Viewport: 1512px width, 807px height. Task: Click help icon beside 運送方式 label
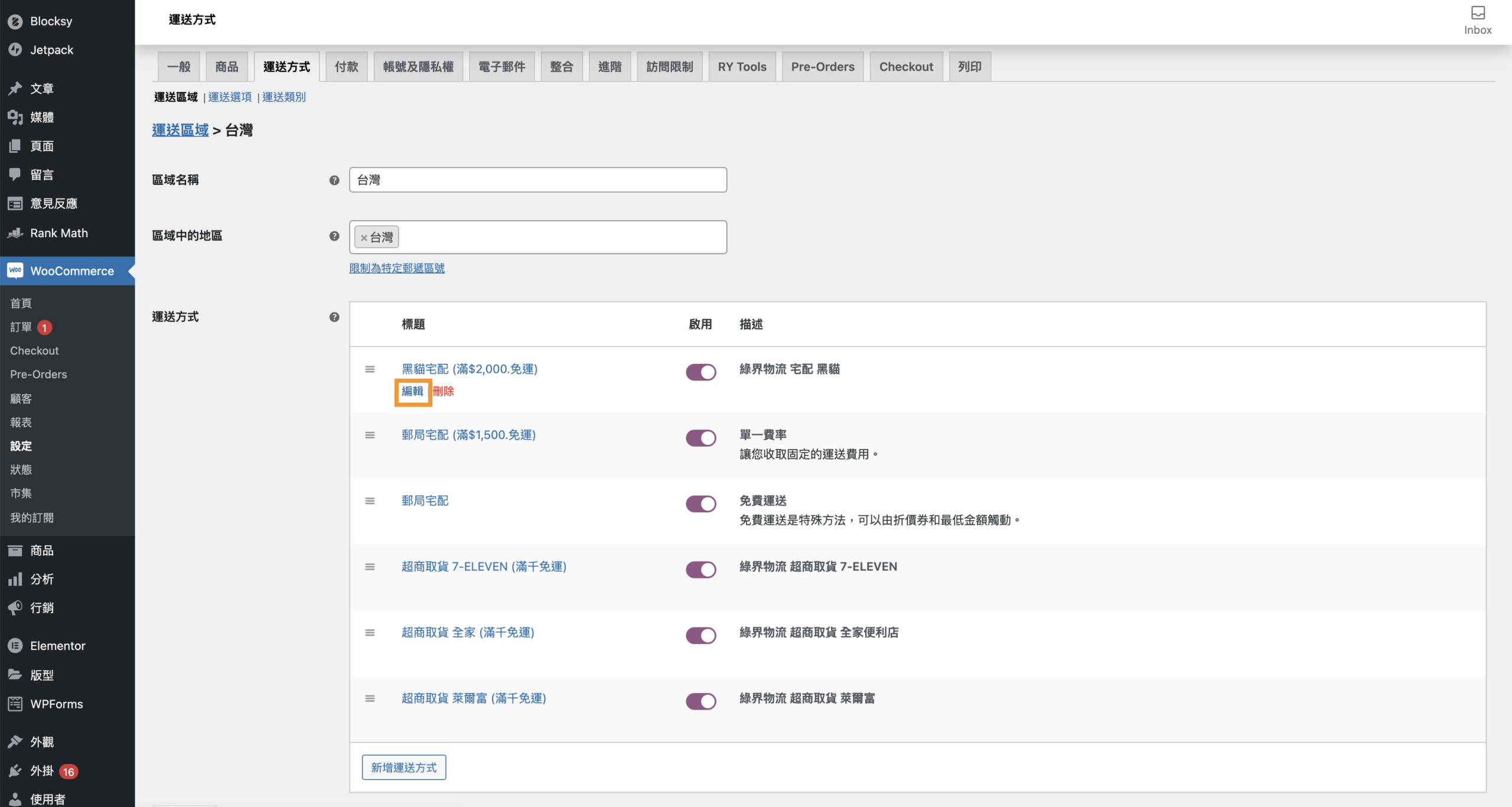(334, 317)
